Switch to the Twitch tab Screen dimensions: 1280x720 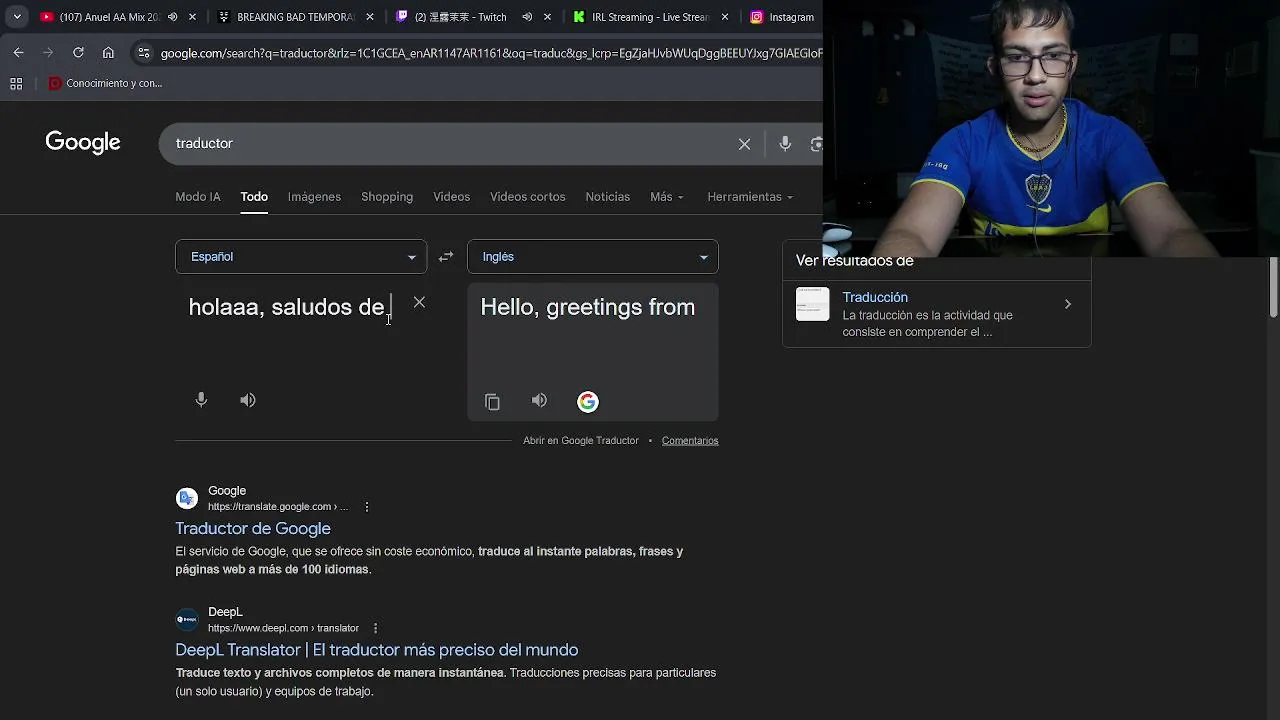[x=460, y=17]
